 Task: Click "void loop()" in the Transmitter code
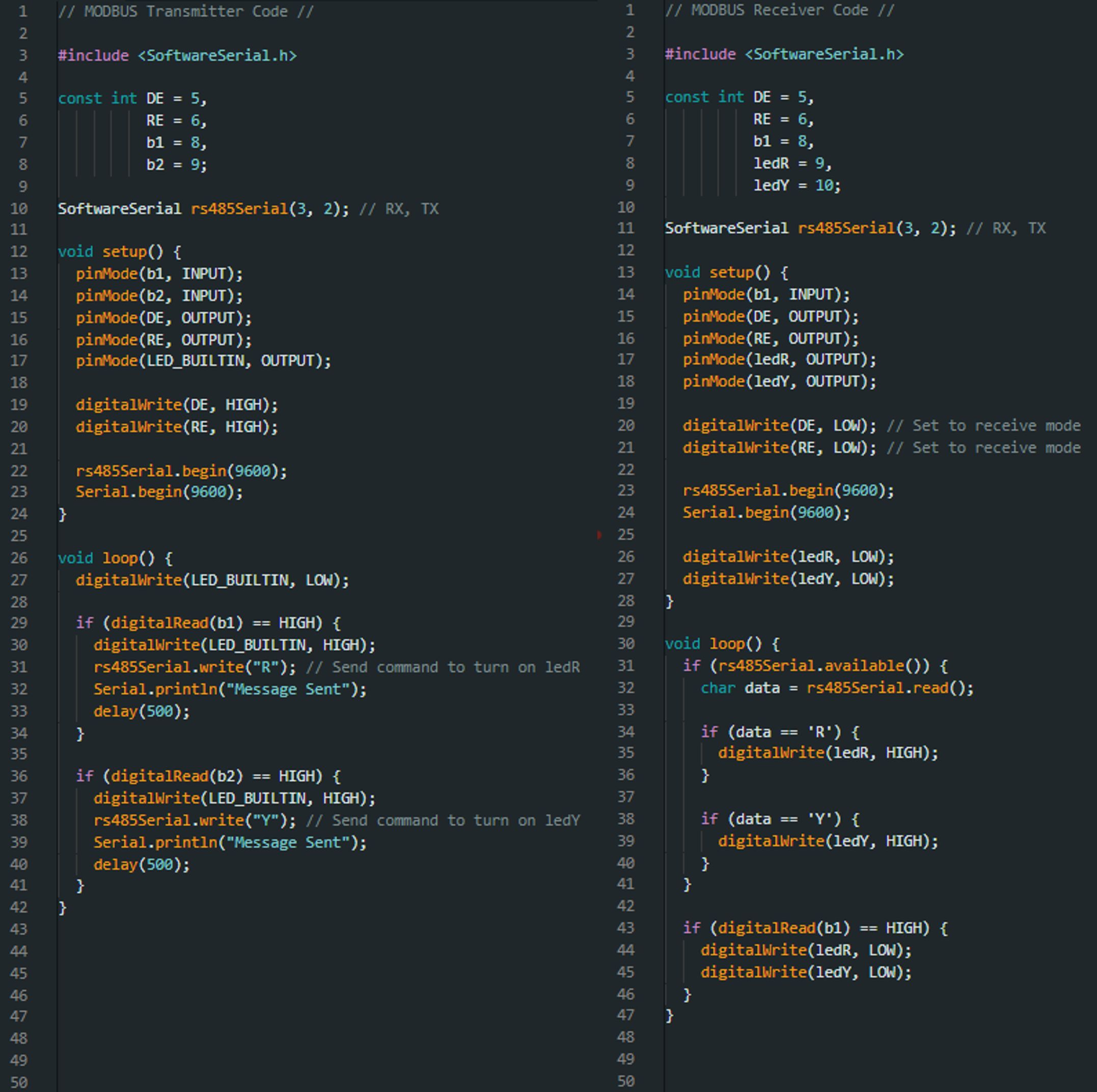[x=106, y=558]
